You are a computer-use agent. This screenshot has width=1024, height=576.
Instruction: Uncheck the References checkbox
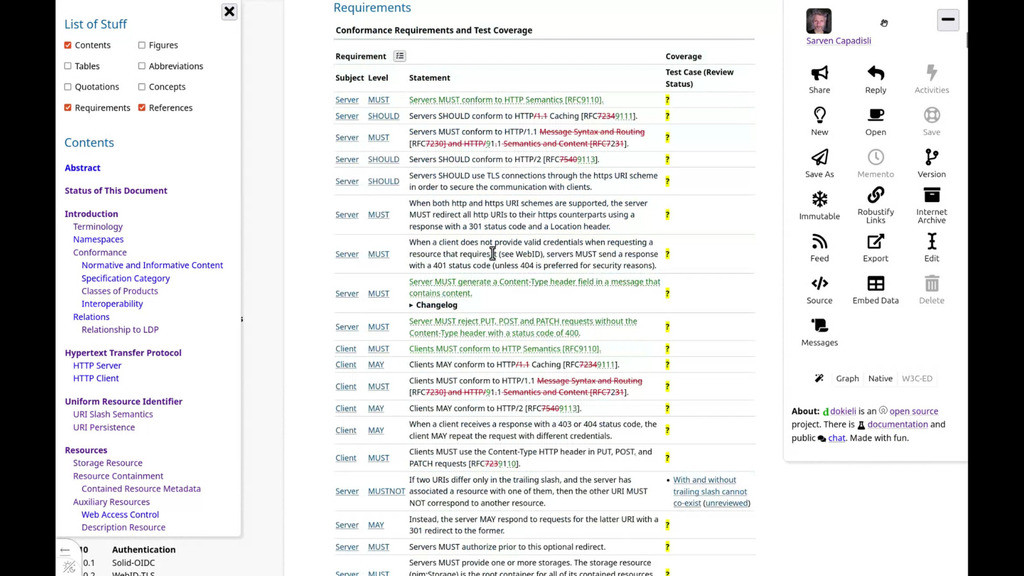click(x=142, y=108)
